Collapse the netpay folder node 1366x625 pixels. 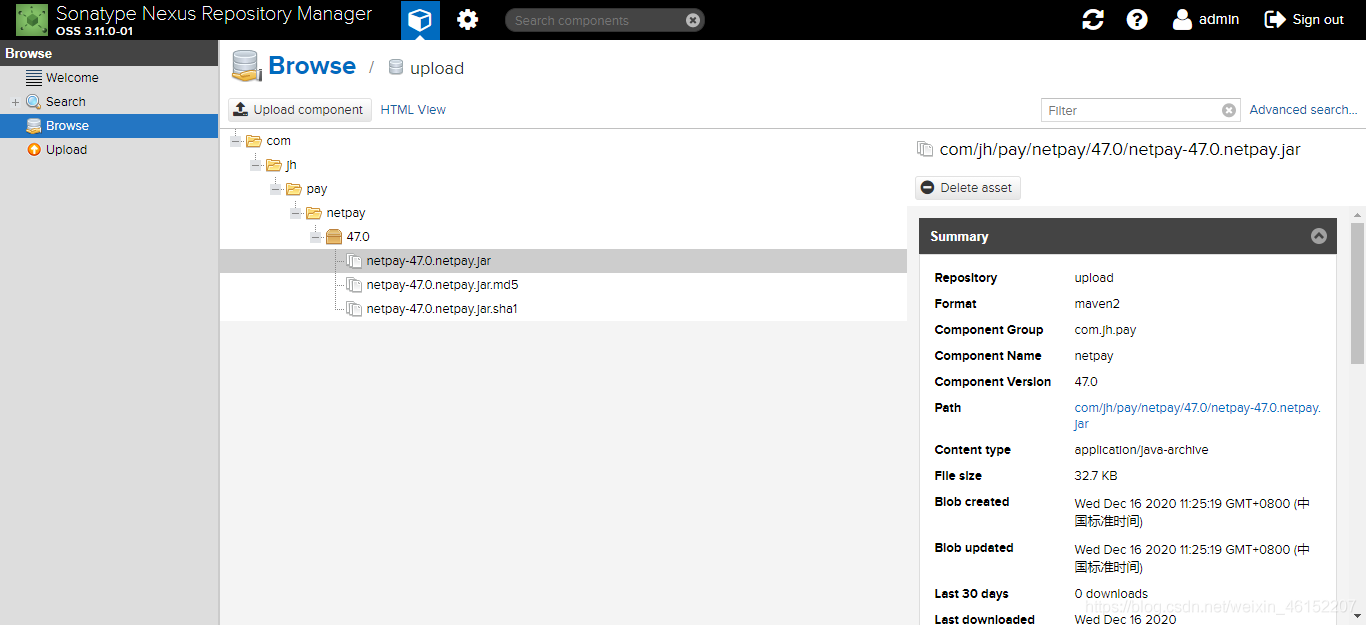[296, 213]
